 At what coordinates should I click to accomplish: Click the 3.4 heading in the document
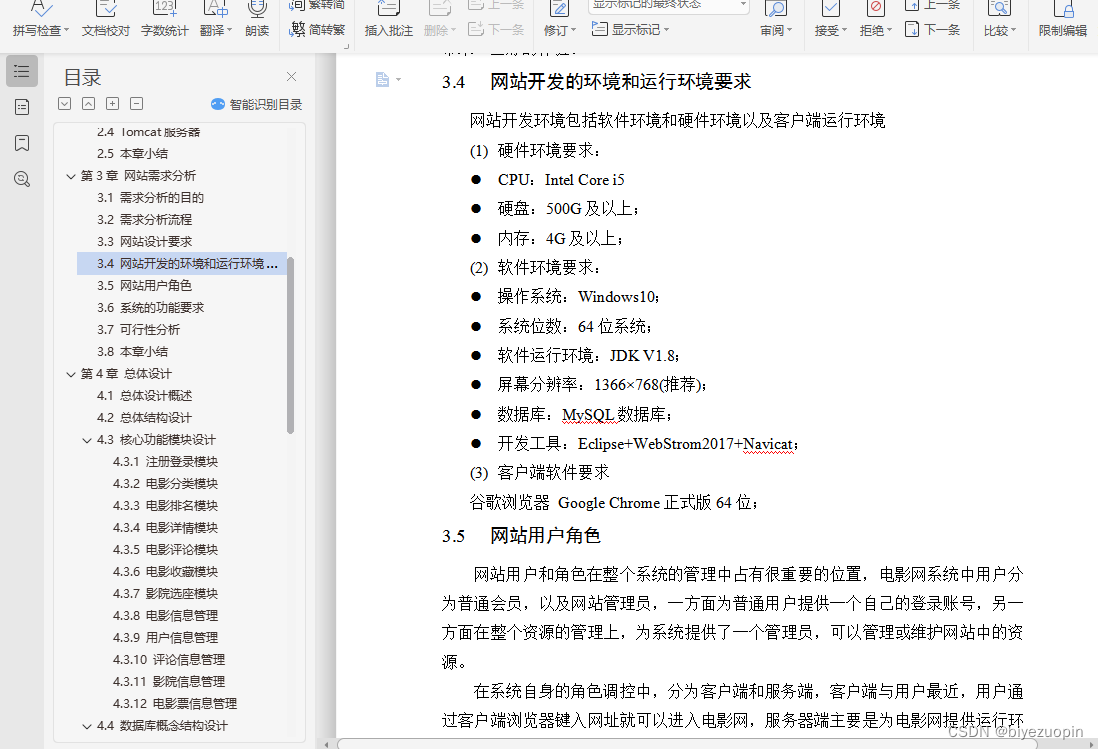[x=597, y=82]
